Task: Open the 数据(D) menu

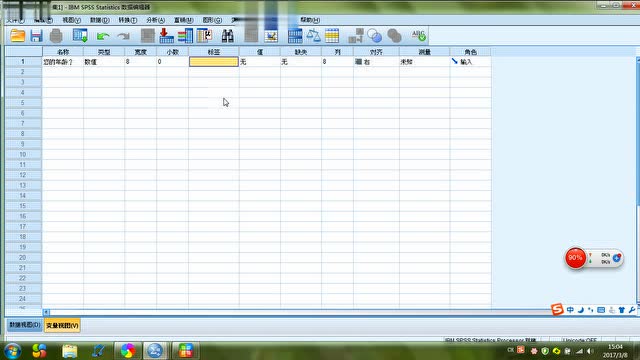Action: point(100,20)
